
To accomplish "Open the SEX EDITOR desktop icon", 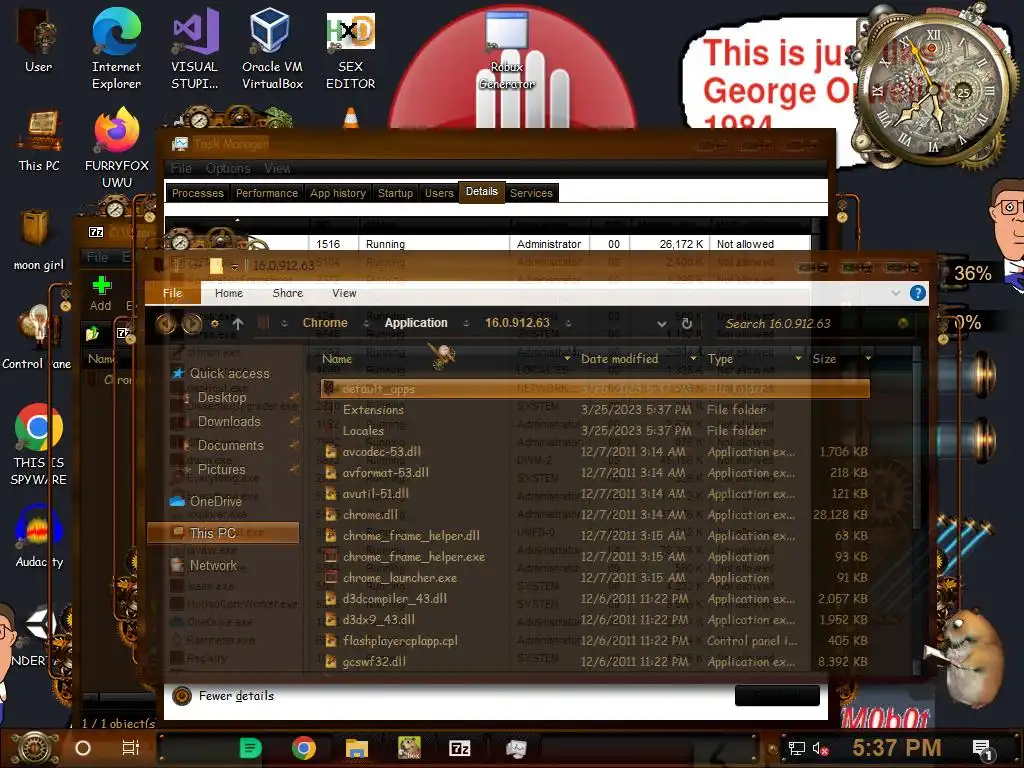I will 351,50.
